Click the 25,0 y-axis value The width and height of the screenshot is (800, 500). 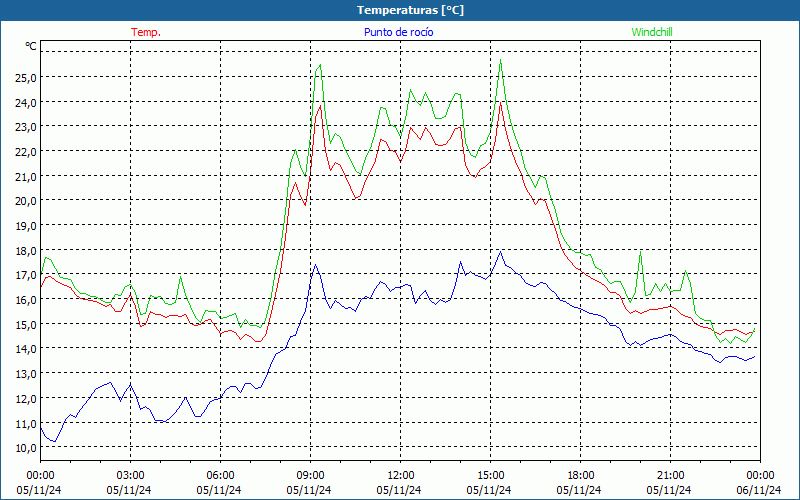(26, 78)
